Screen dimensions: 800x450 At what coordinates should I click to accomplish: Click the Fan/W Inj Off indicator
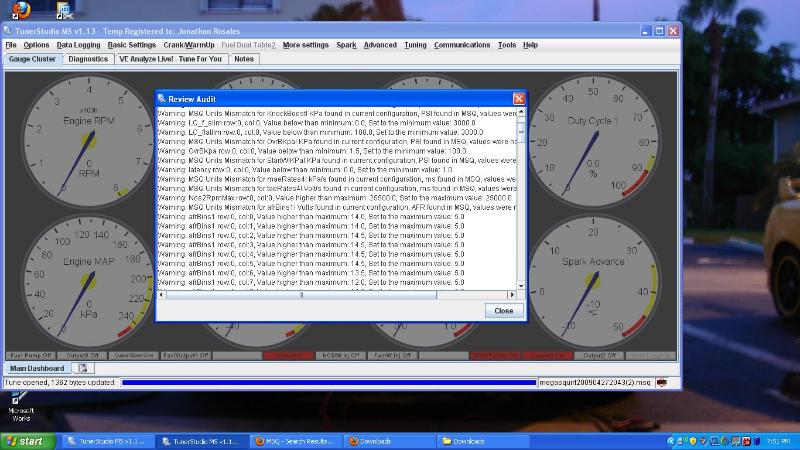(392, 355)
